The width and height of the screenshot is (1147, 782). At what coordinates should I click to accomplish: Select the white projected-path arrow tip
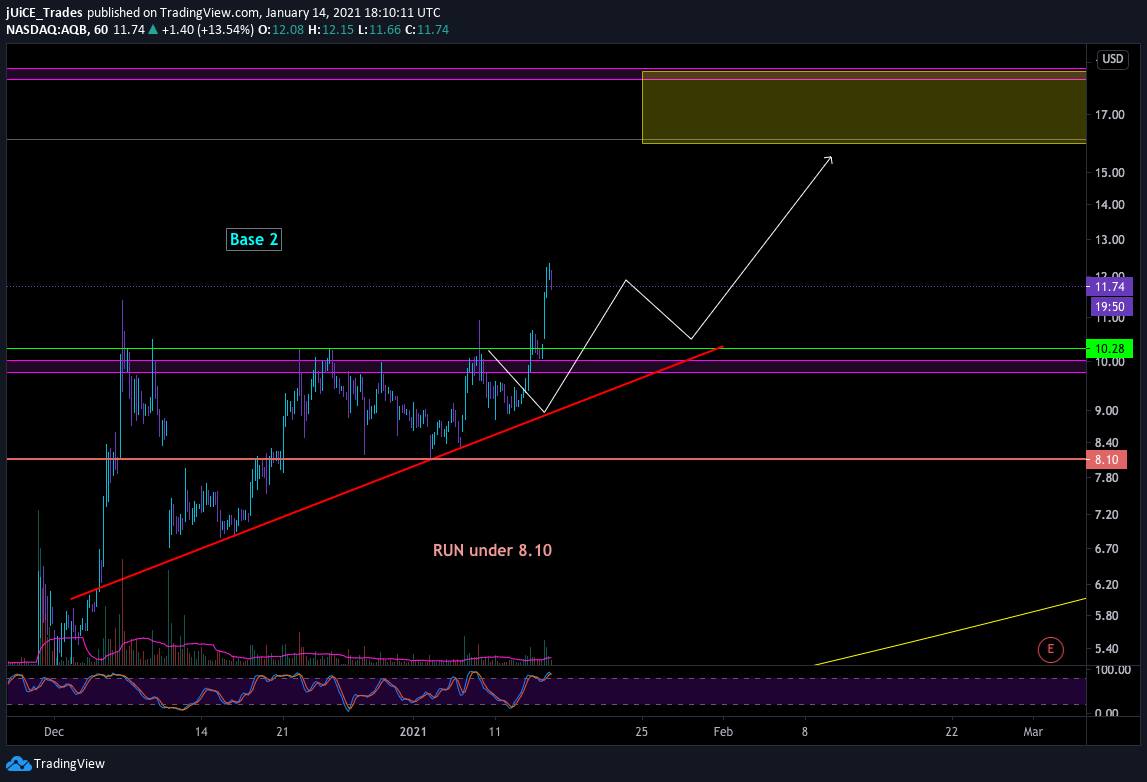830,159
